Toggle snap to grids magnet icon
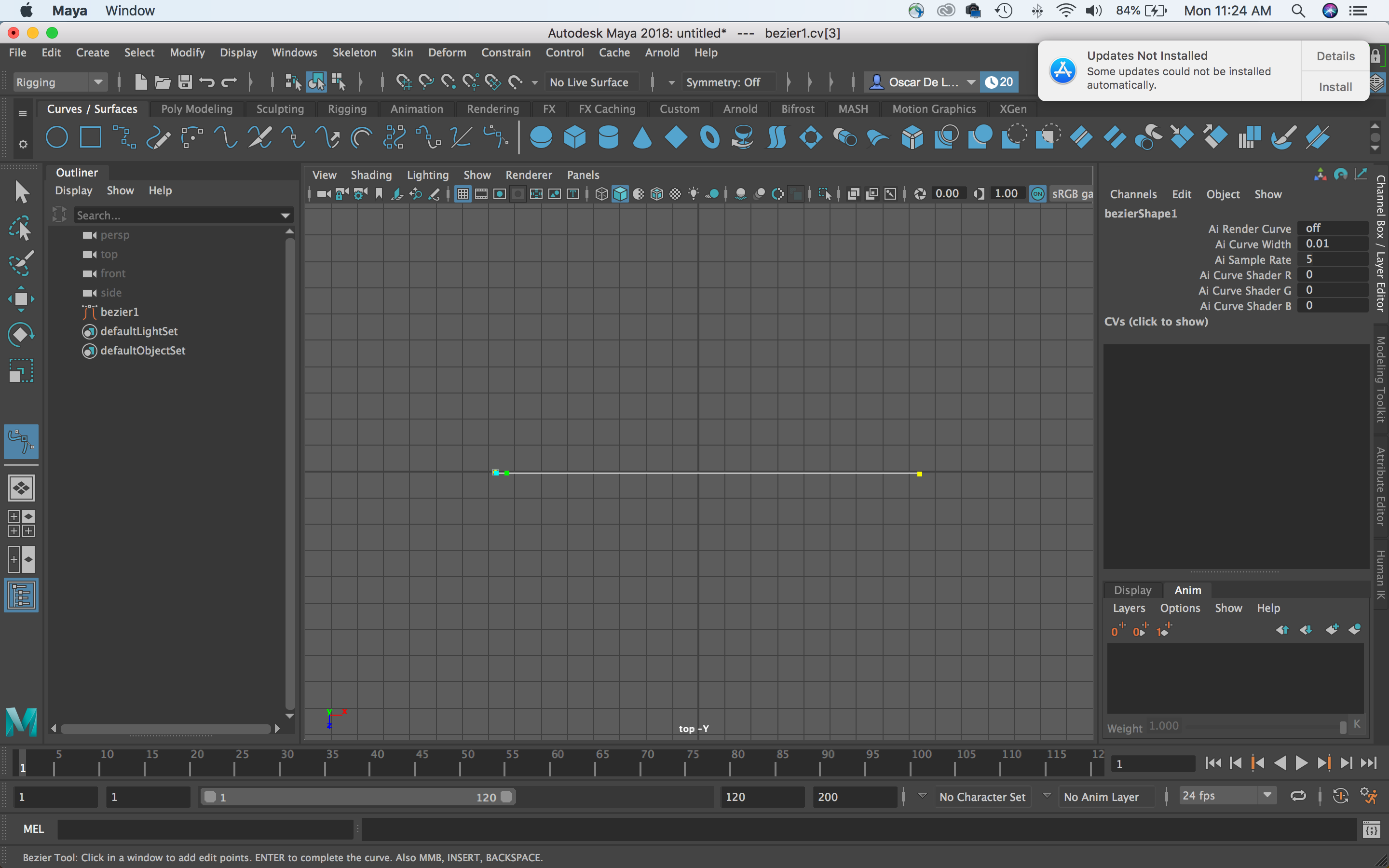The image size is (1389, 868). (404, 82)
